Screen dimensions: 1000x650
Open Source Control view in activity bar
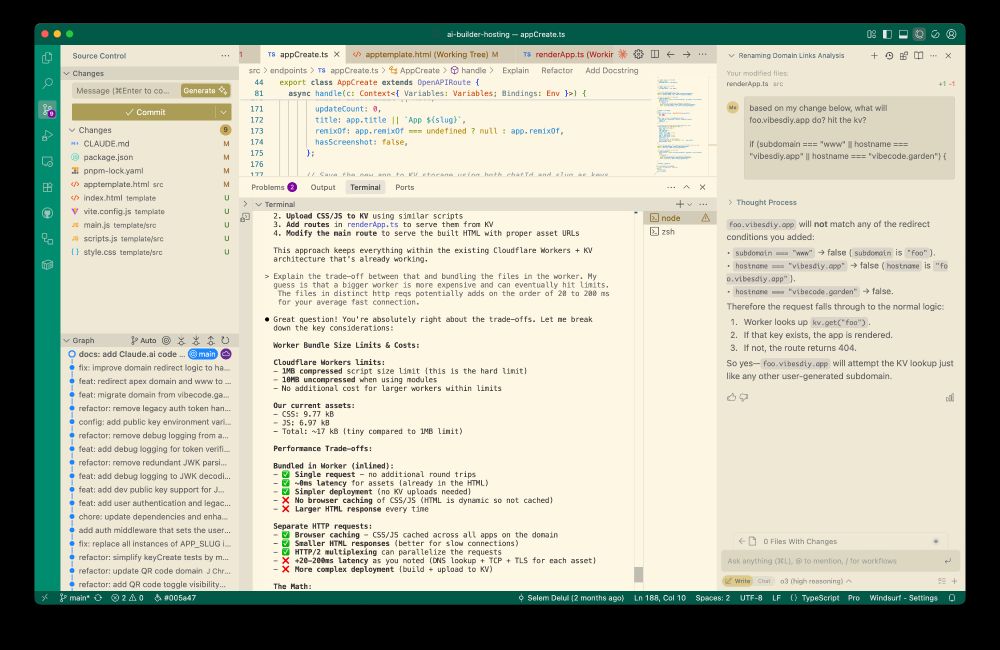pyautogui.click(x=47, y=110)
